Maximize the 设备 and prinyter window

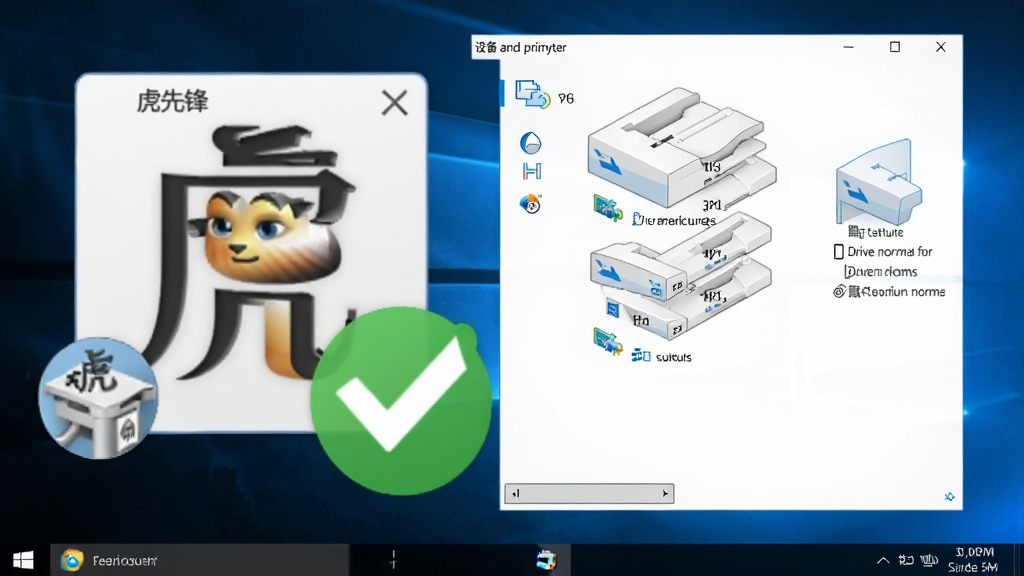[895, 47]
